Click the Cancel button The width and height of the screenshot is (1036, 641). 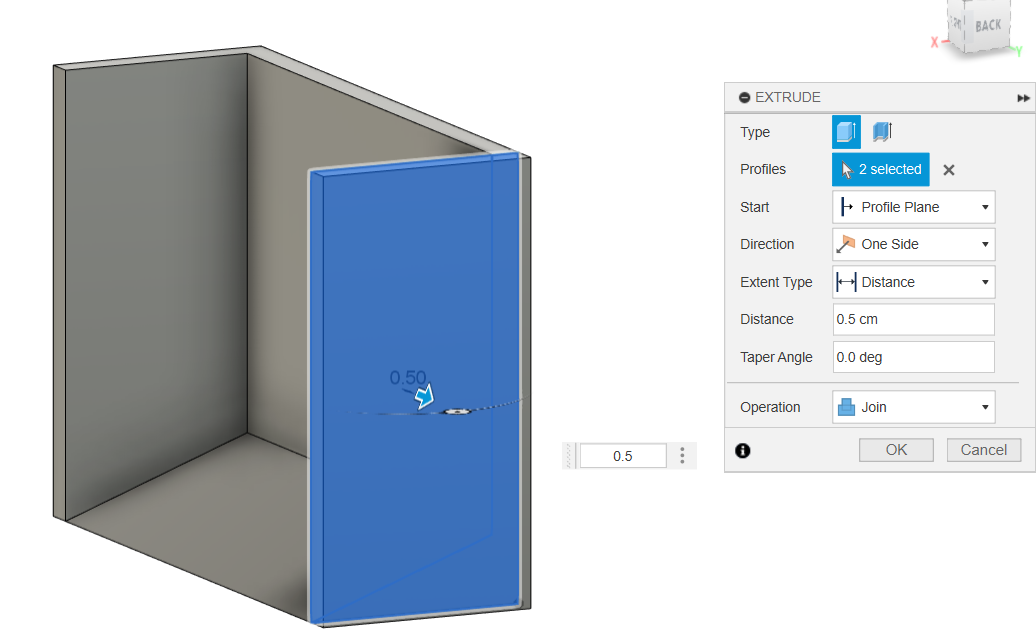(984, 450)
